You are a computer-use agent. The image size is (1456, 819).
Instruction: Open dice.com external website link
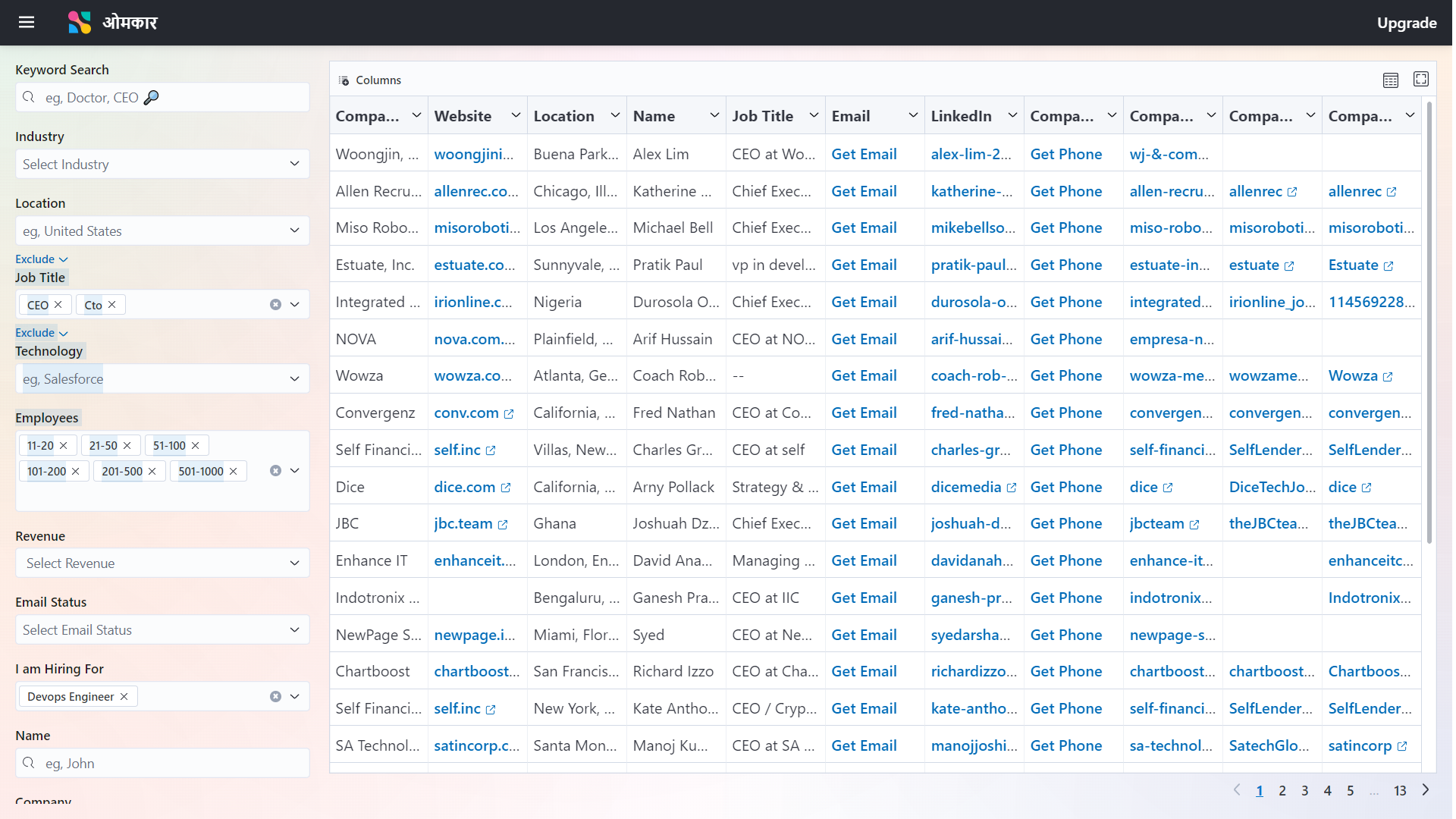(472, 488)
